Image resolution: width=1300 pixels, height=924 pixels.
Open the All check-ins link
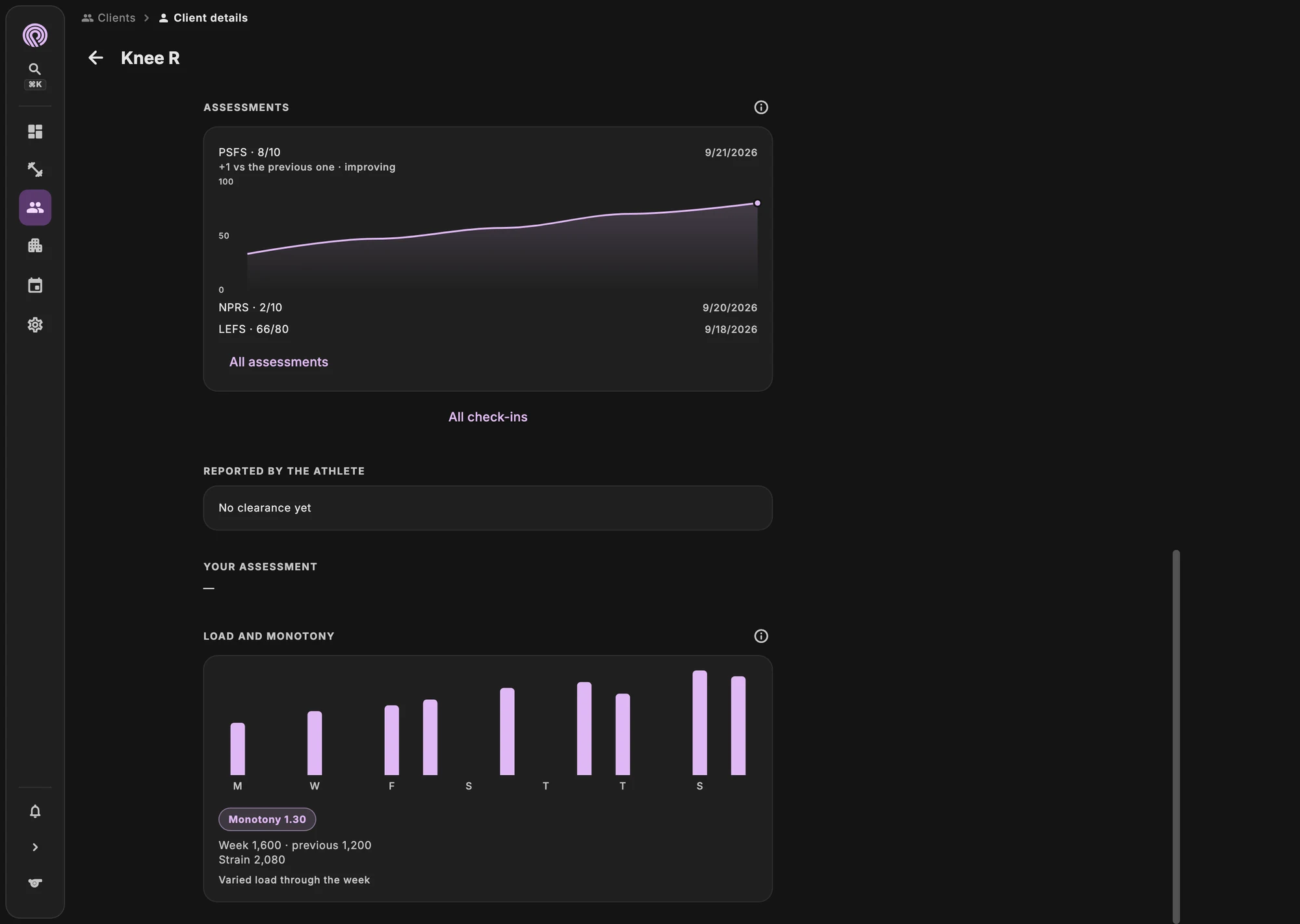(487, 417)
